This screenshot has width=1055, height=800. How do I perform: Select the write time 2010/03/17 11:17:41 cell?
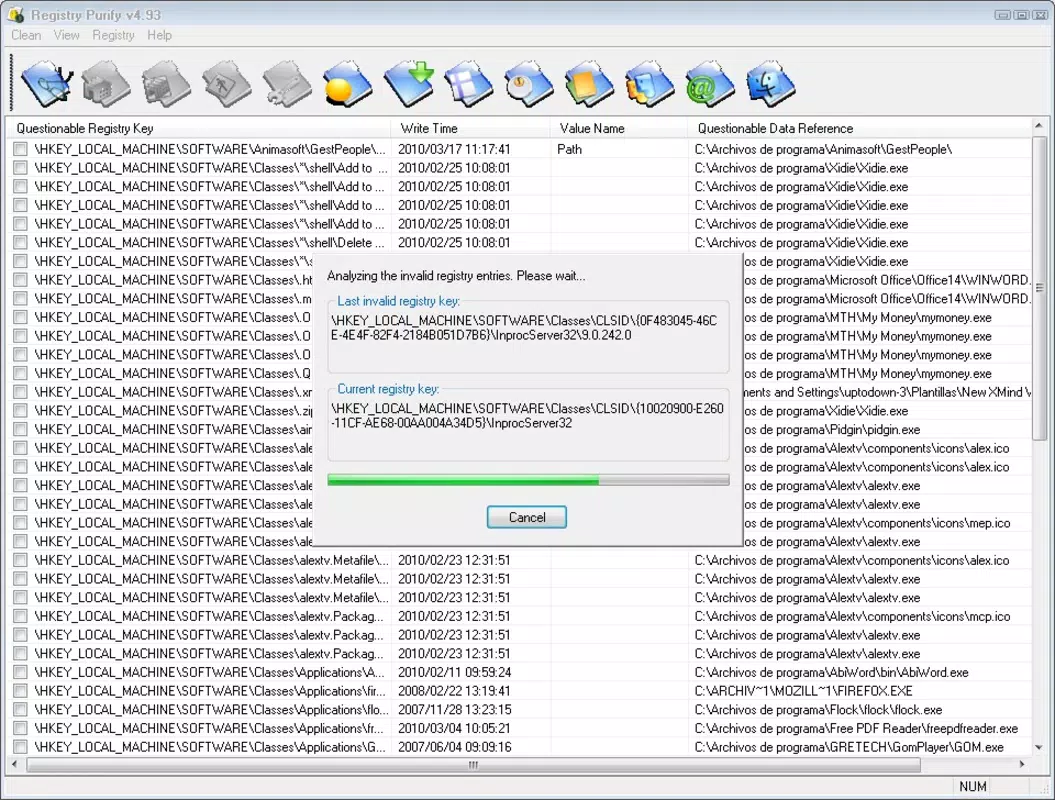click(454, 149)
